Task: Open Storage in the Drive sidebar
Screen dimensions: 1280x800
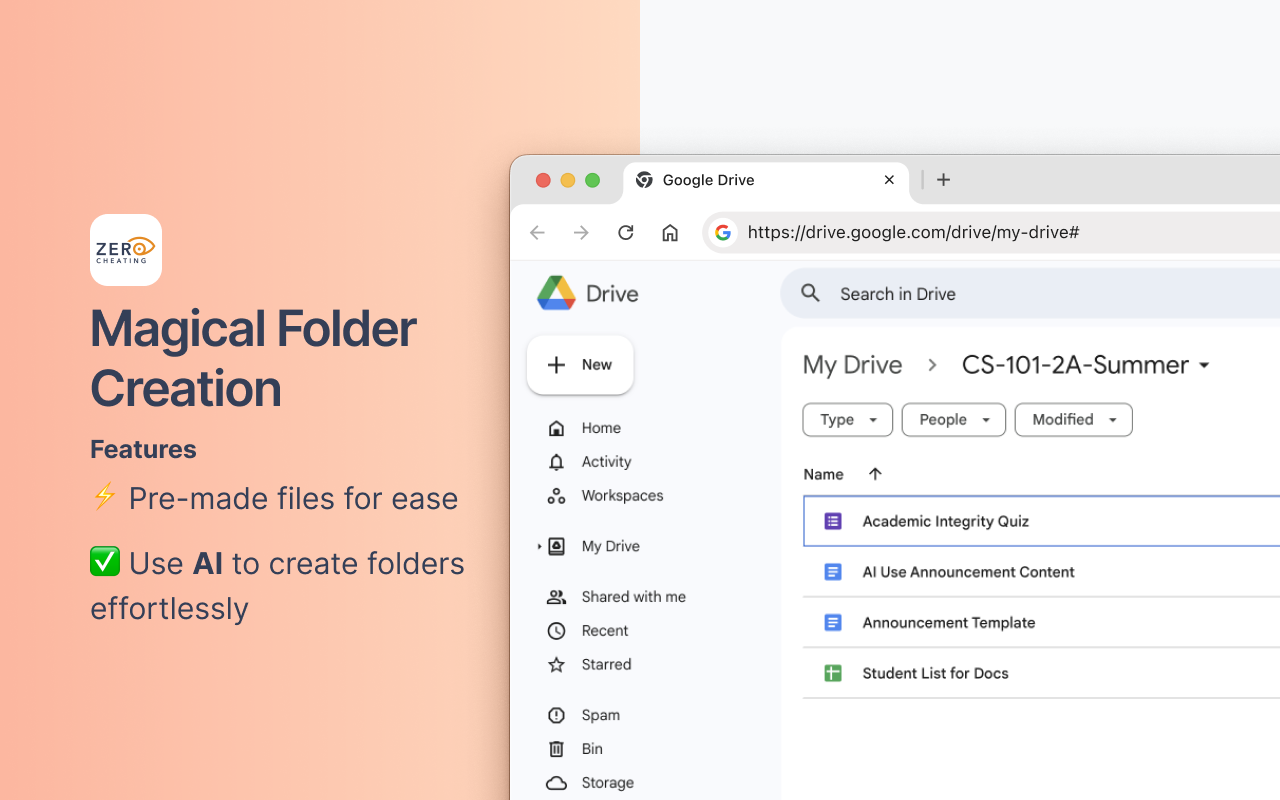Action: click(607, 783)
